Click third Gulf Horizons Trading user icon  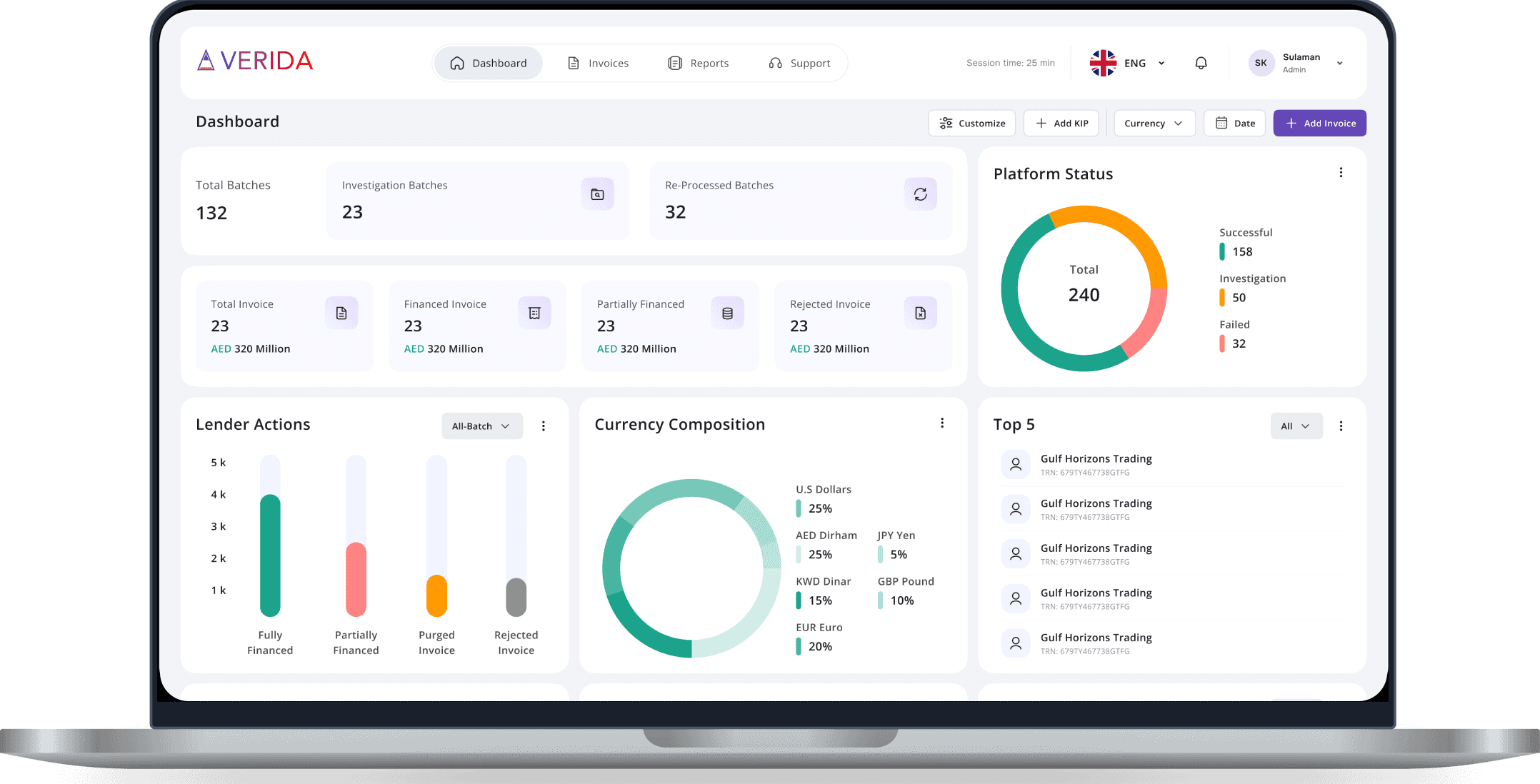pyautogui.click(x=1016, y=553)
